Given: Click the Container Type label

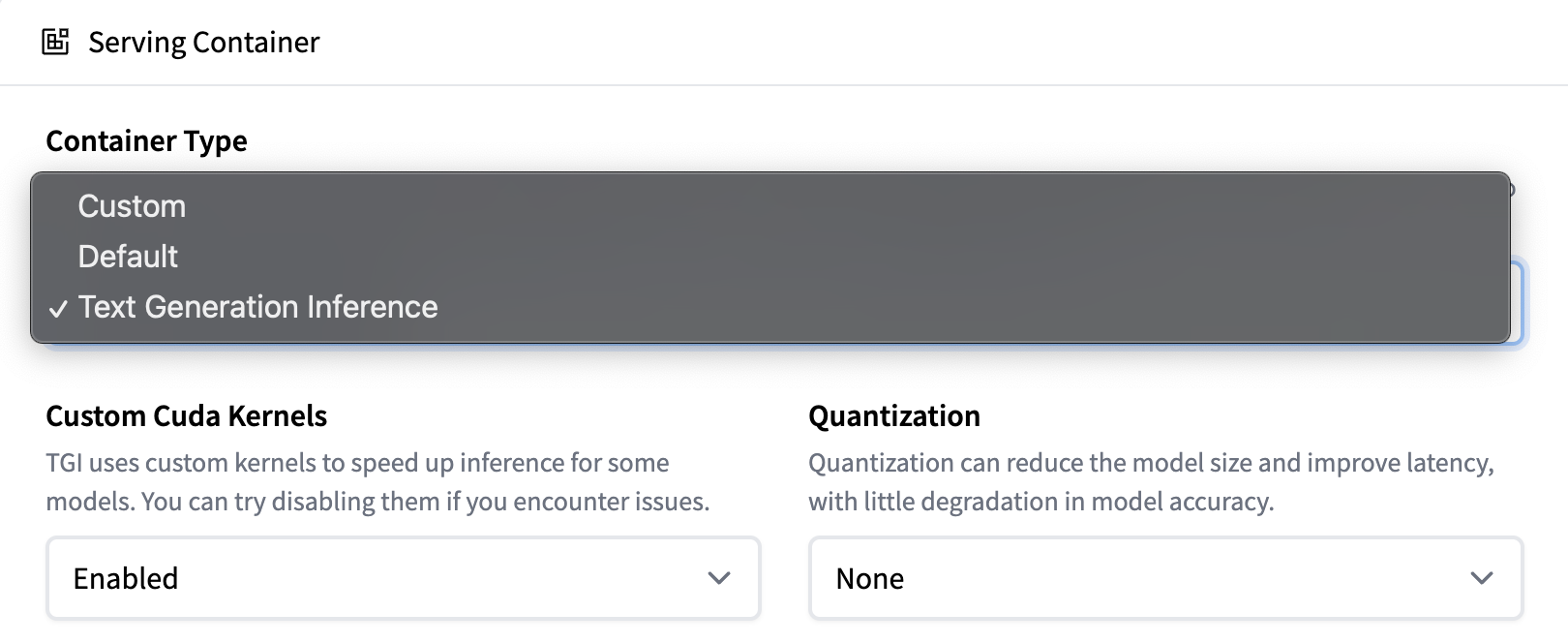Looking at the screenshot, I should coord(146,141).
